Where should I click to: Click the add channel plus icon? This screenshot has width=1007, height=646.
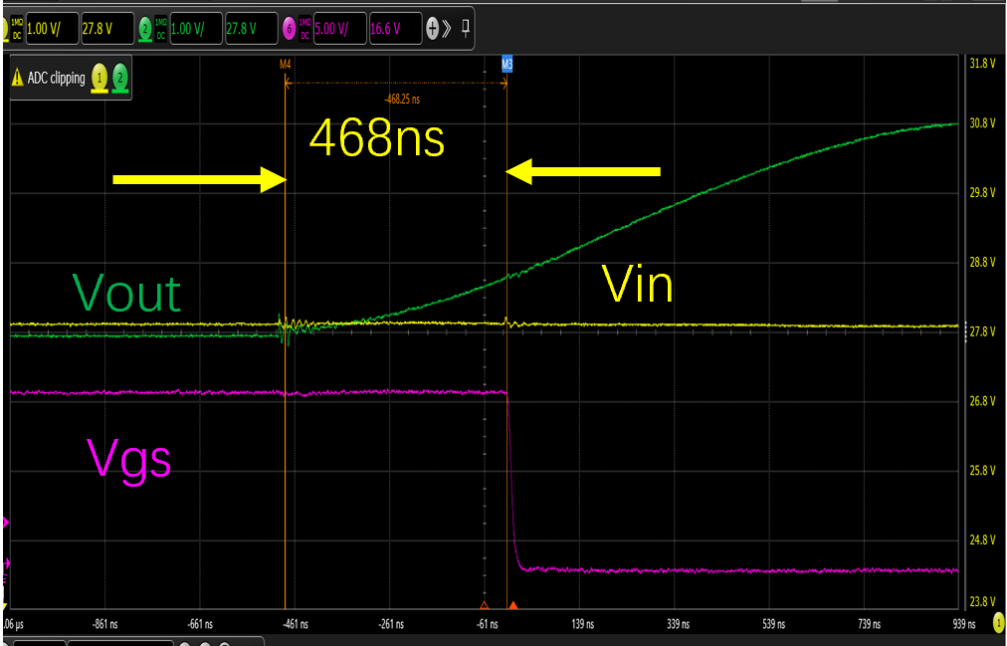coord(432,29)
